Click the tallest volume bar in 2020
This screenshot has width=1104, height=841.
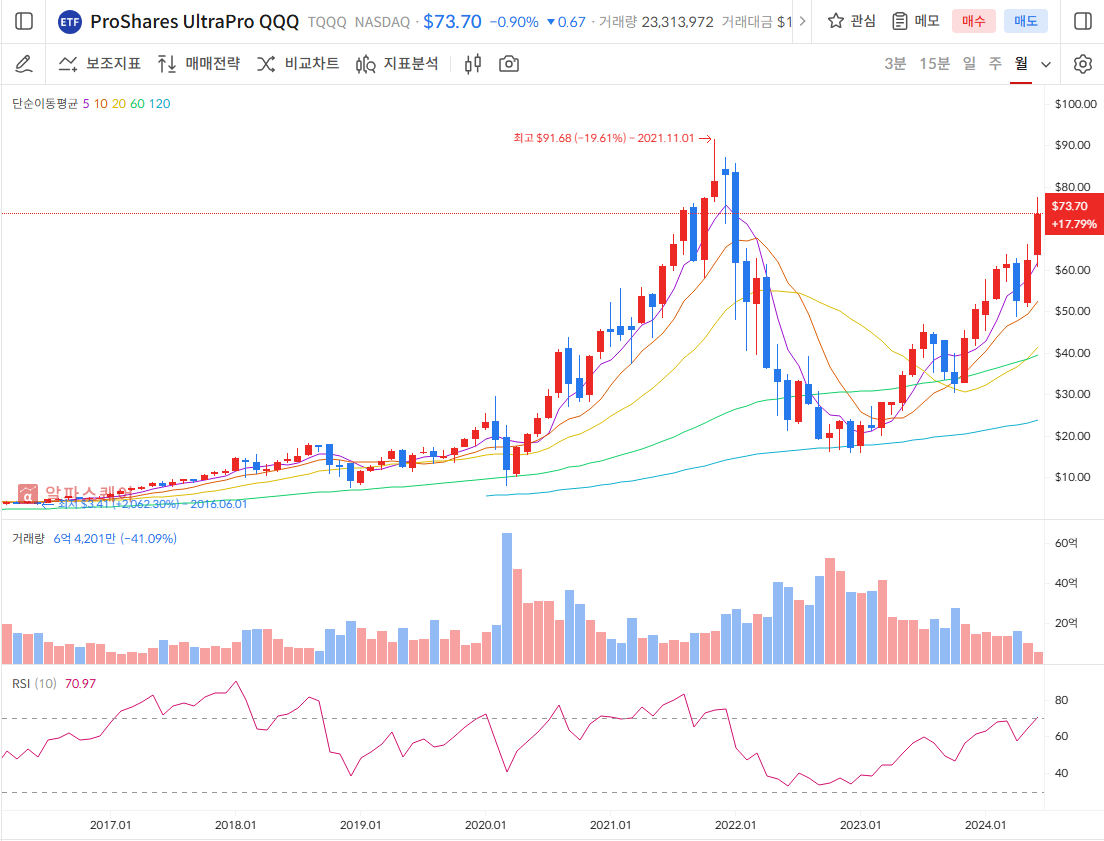507,598
